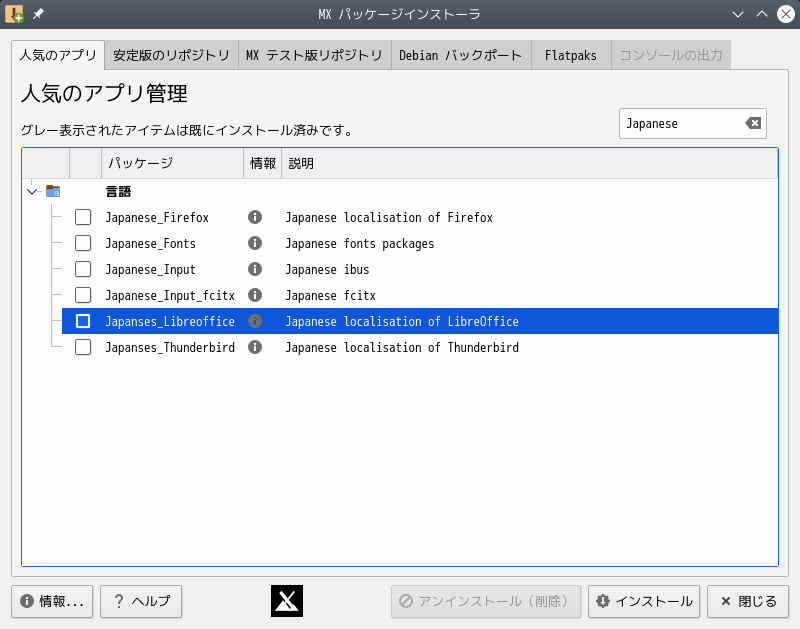Viewport: 800px width, 629px height.
Task: Maximize the window using title bar caret
Action: coord(762,14)
